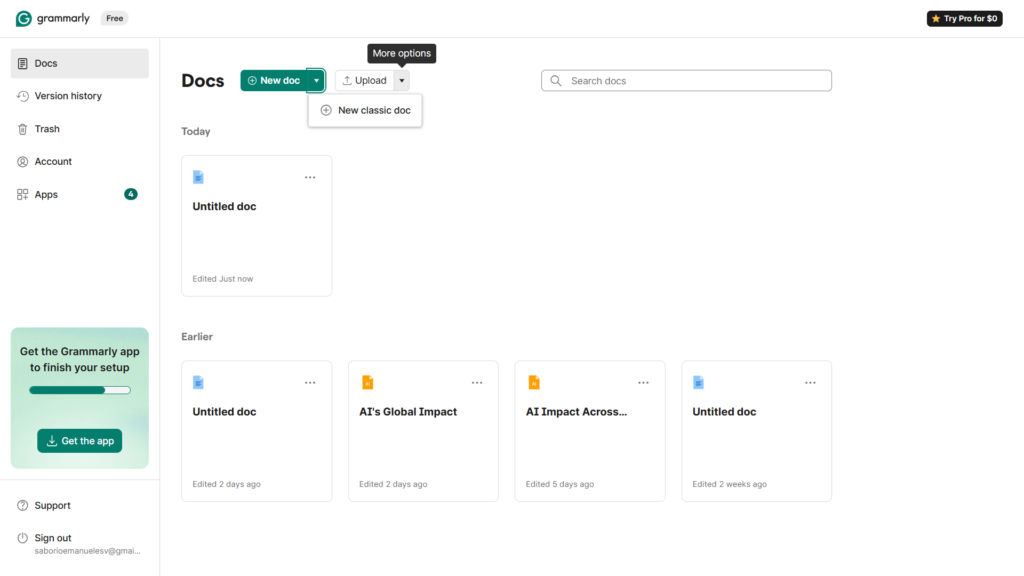The height and width of the screenshot is (576, 1024).
Task: Click the setup progress bar in the app promo
Action: pos(80,390)
